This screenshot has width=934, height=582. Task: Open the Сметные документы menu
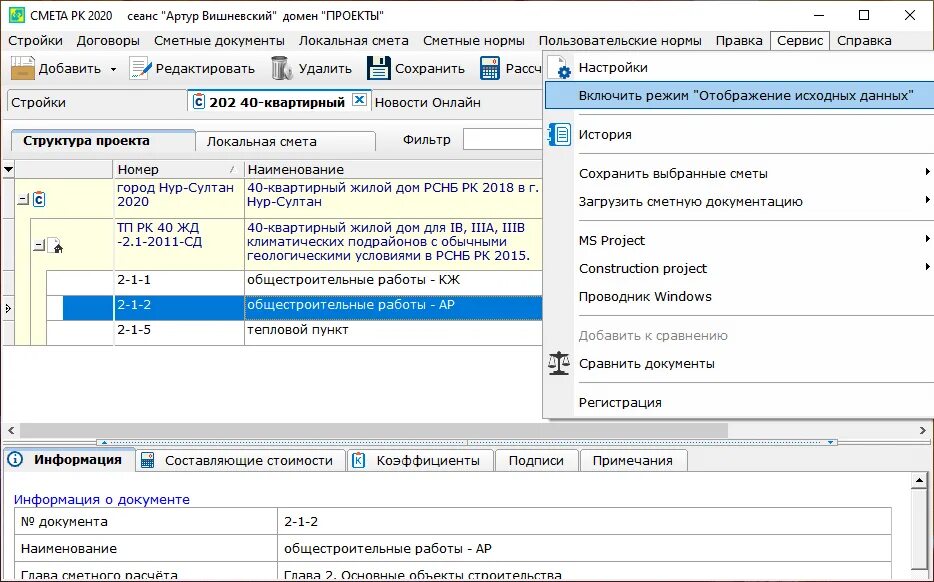pos(219,41)
